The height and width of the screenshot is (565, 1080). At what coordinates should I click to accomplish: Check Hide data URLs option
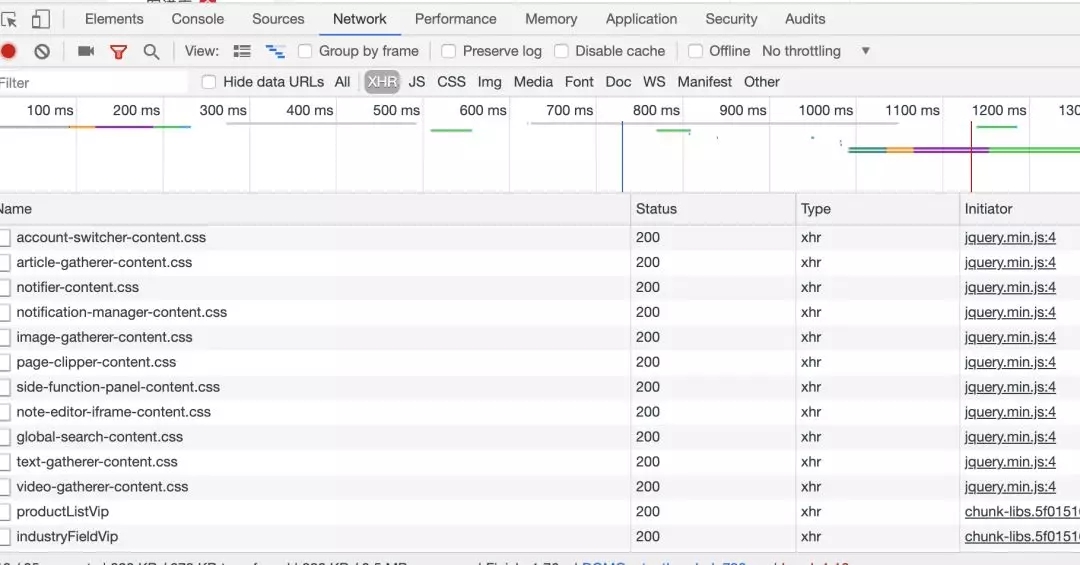pyautogui.click(x=209, y=82)
